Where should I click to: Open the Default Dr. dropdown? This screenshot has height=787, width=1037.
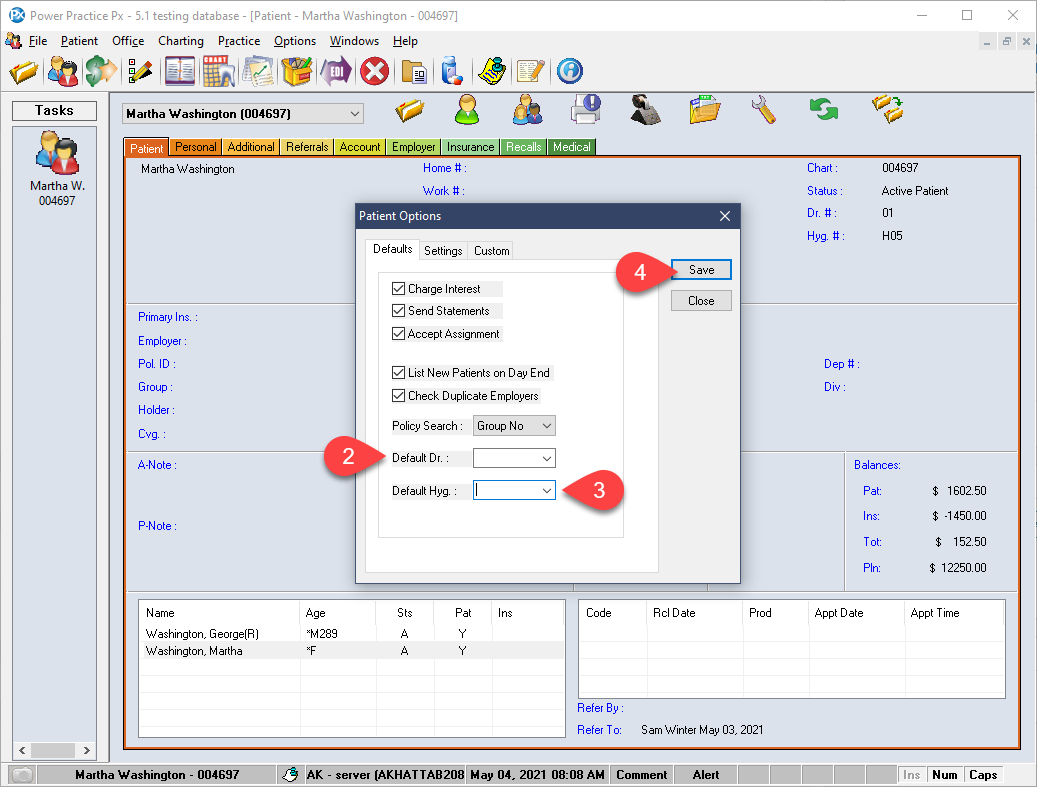(x=514, y=458)
